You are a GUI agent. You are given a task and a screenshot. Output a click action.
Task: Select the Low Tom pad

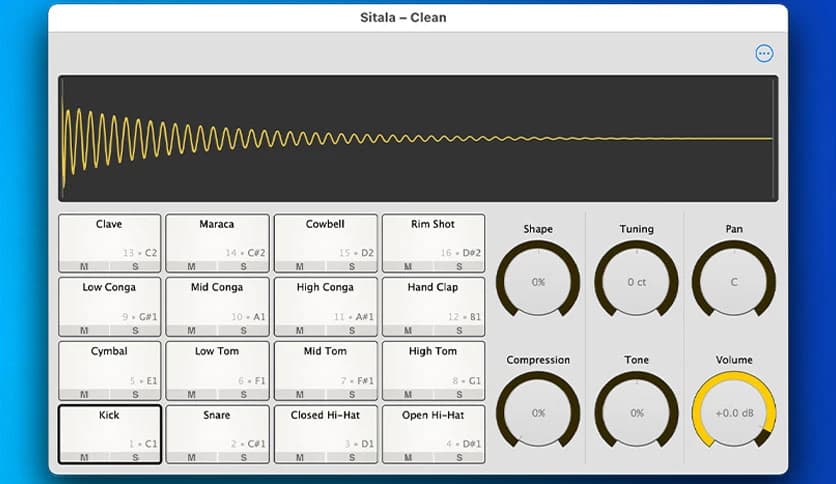tap(218, 370)
